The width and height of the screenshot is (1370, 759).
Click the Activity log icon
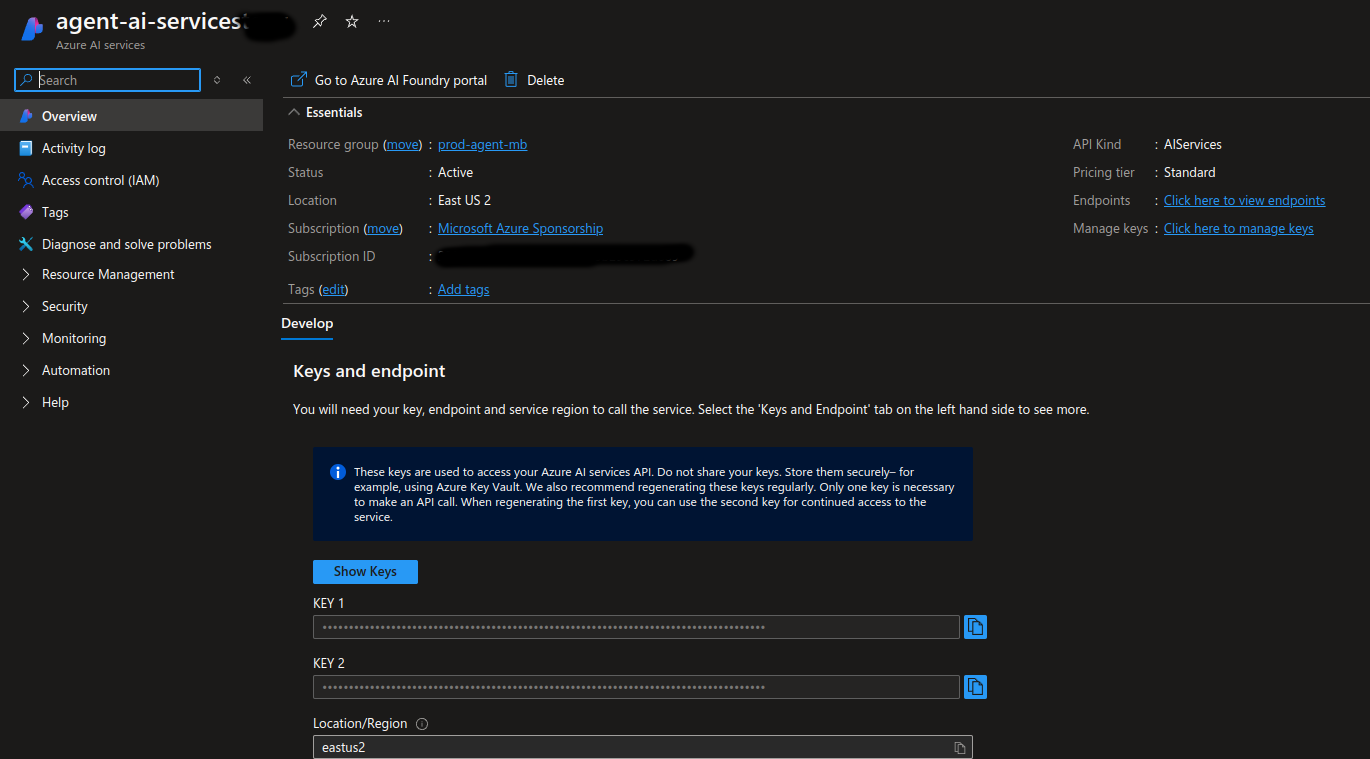26,148
